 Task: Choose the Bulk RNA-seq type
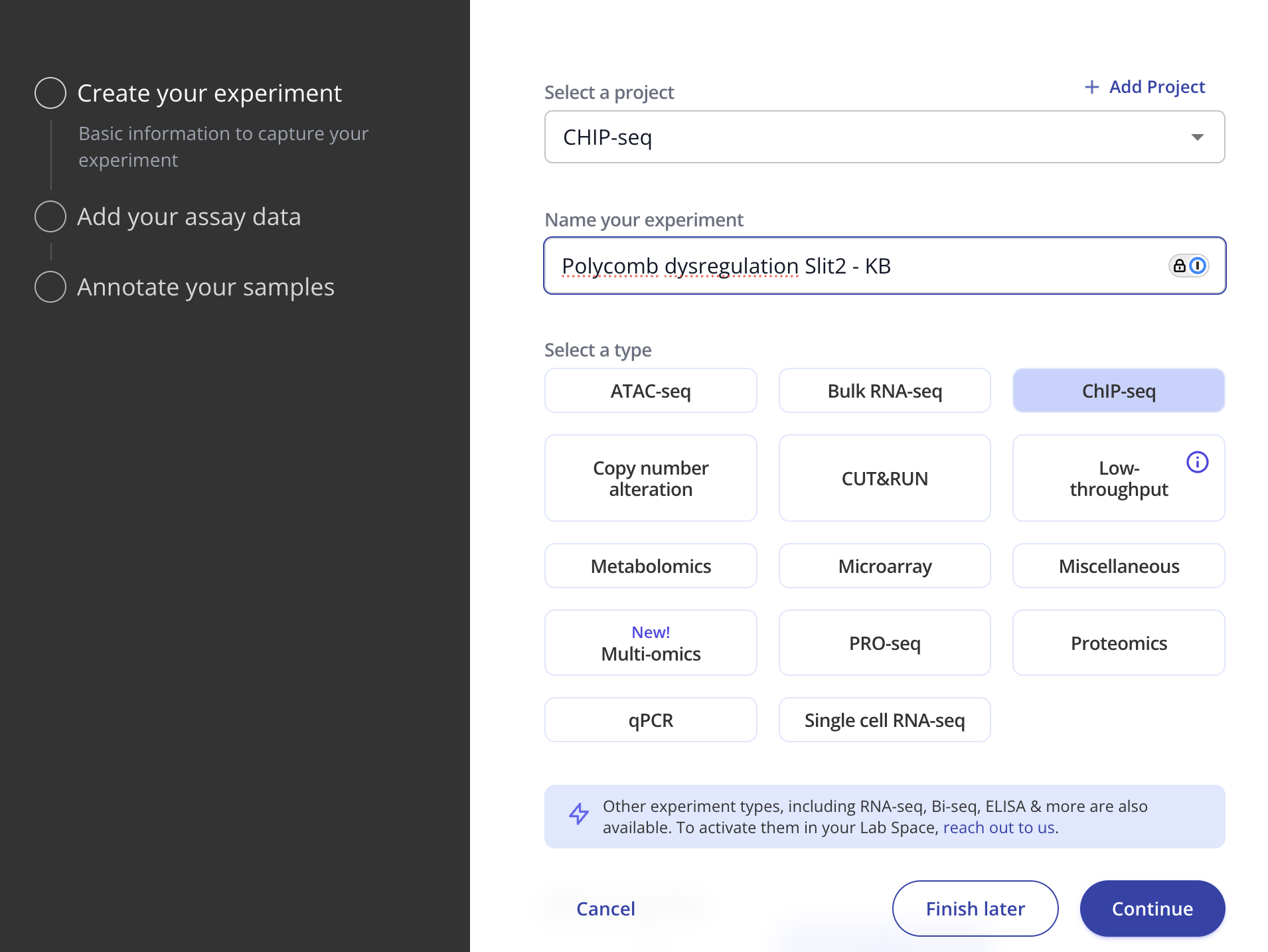click(x=884, y=391)
